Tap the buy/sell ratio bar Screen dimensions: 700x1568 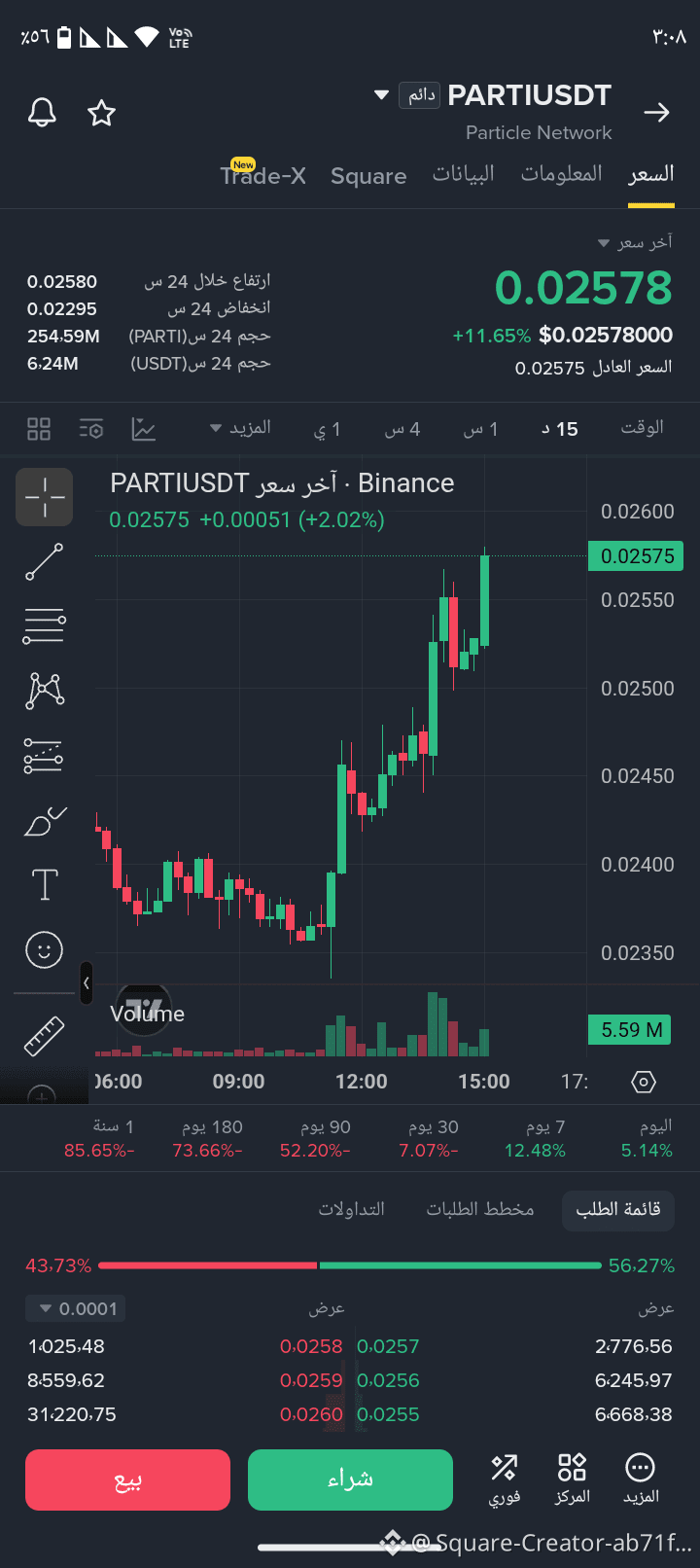click(x=350, y=1265)
